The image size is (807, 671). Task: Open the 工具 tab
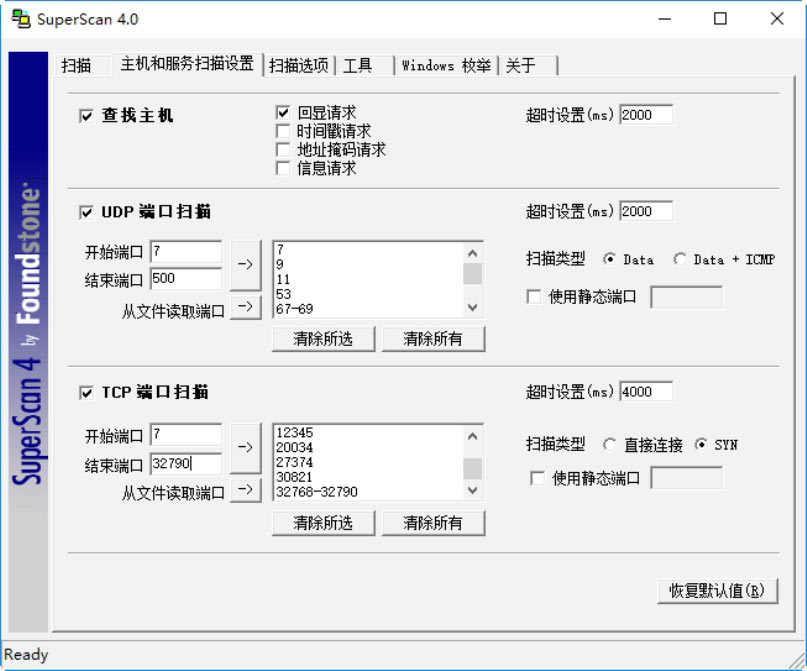[357, 65]
